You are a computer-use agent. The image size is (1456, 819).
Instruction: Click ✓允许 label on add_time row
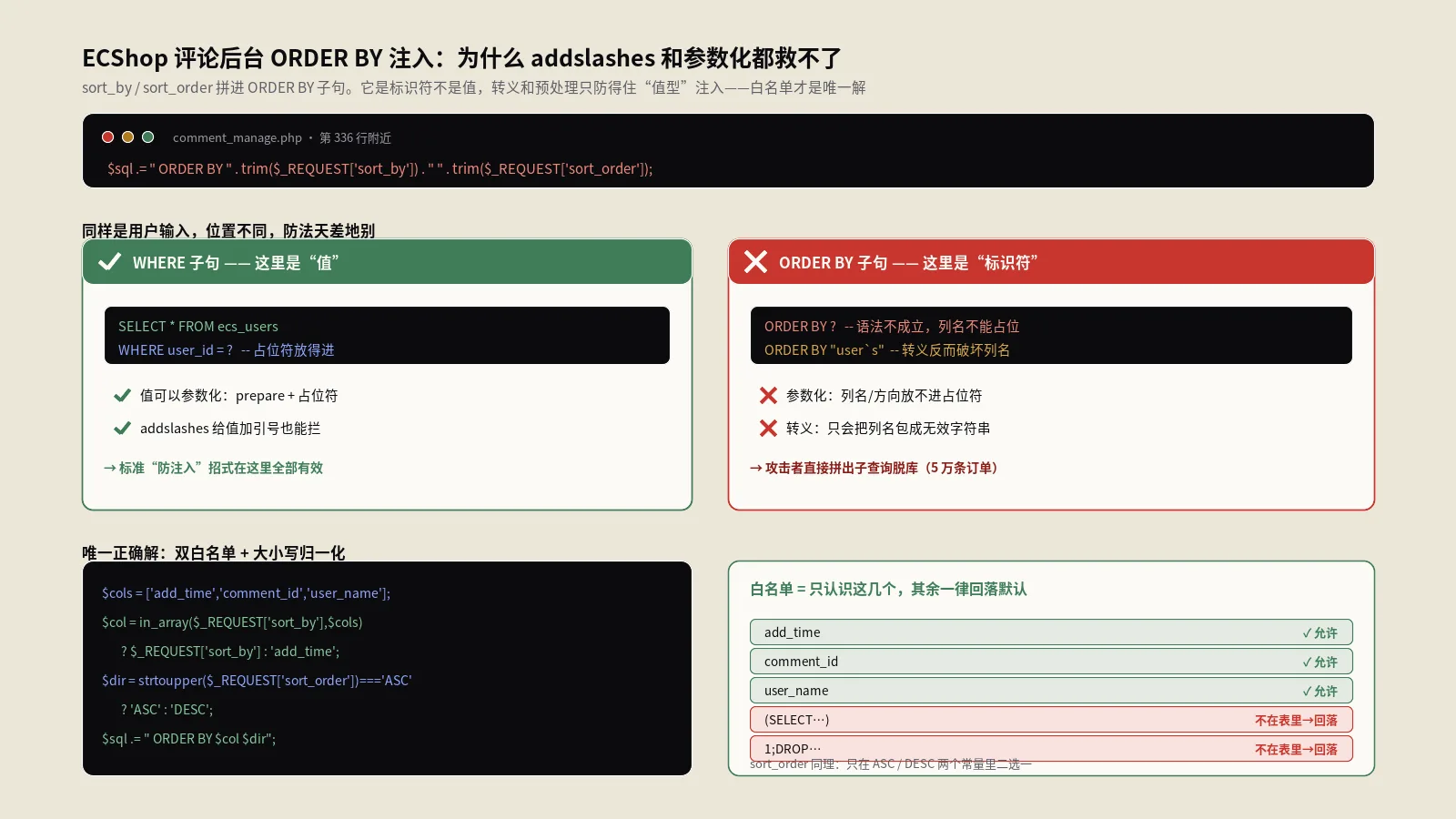(1319, 632)
